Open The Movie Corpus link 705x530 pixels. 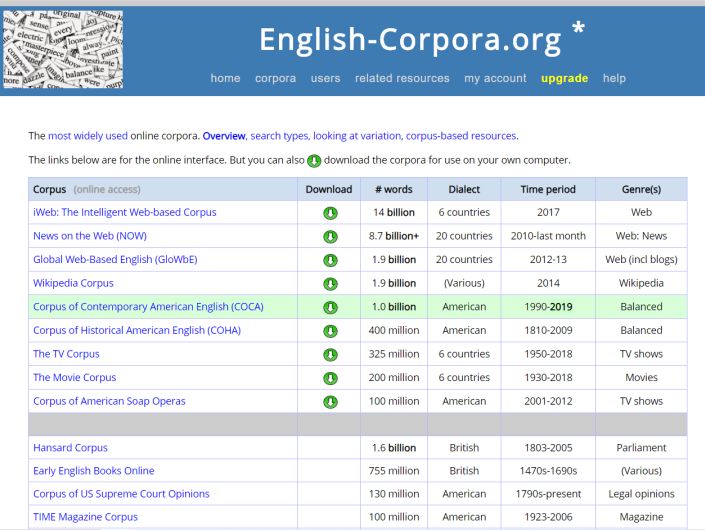(x=75, y=378)
